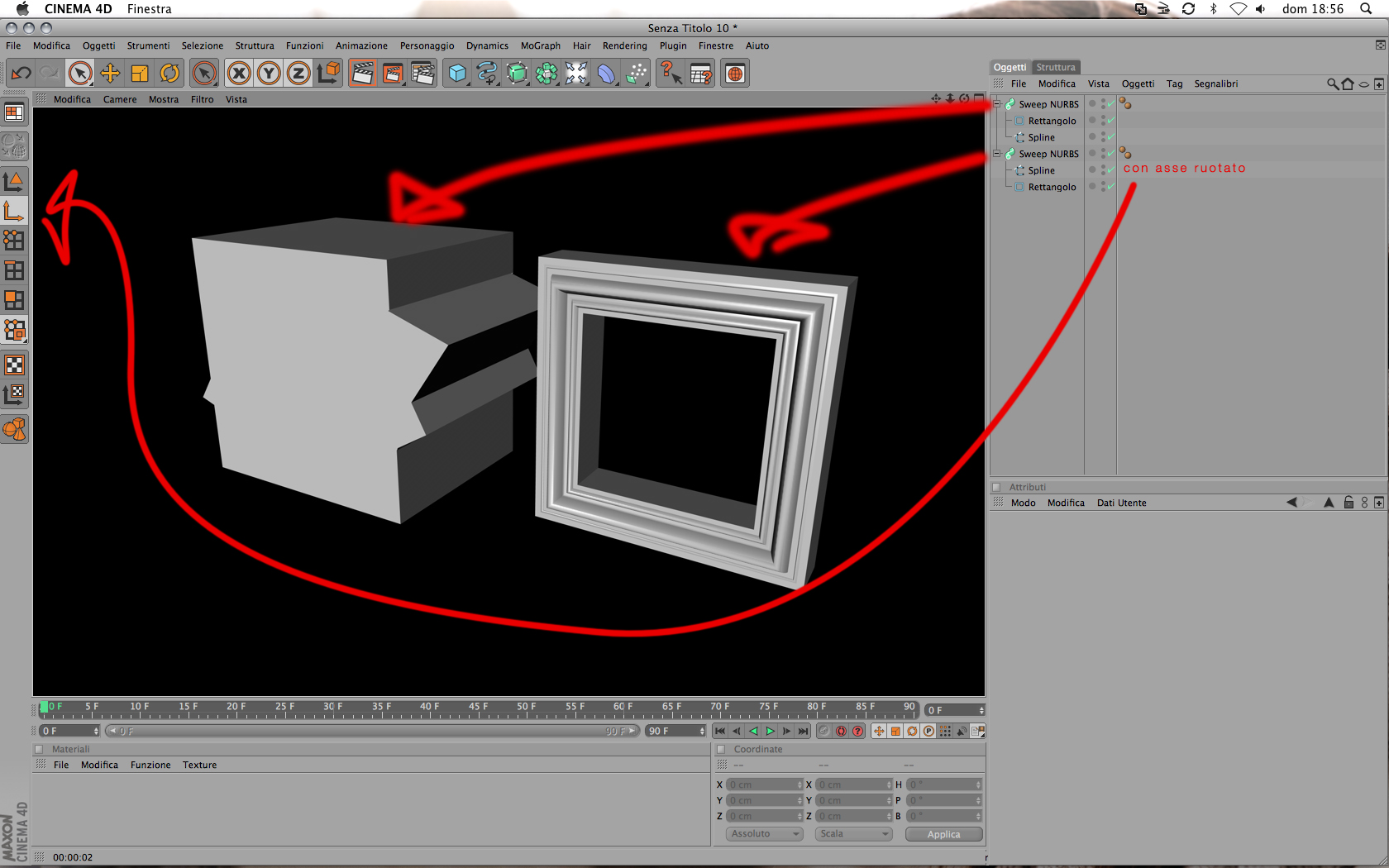This screenshot has height=868, width=1389.
Task: Add a Cube primitive object
Action: 457,74
